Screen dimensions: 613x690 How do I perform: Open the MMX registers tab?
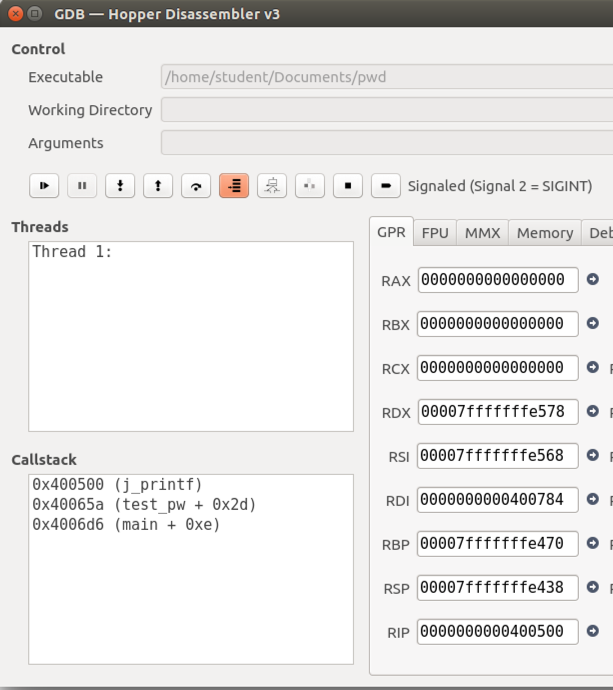pos(483,233)
